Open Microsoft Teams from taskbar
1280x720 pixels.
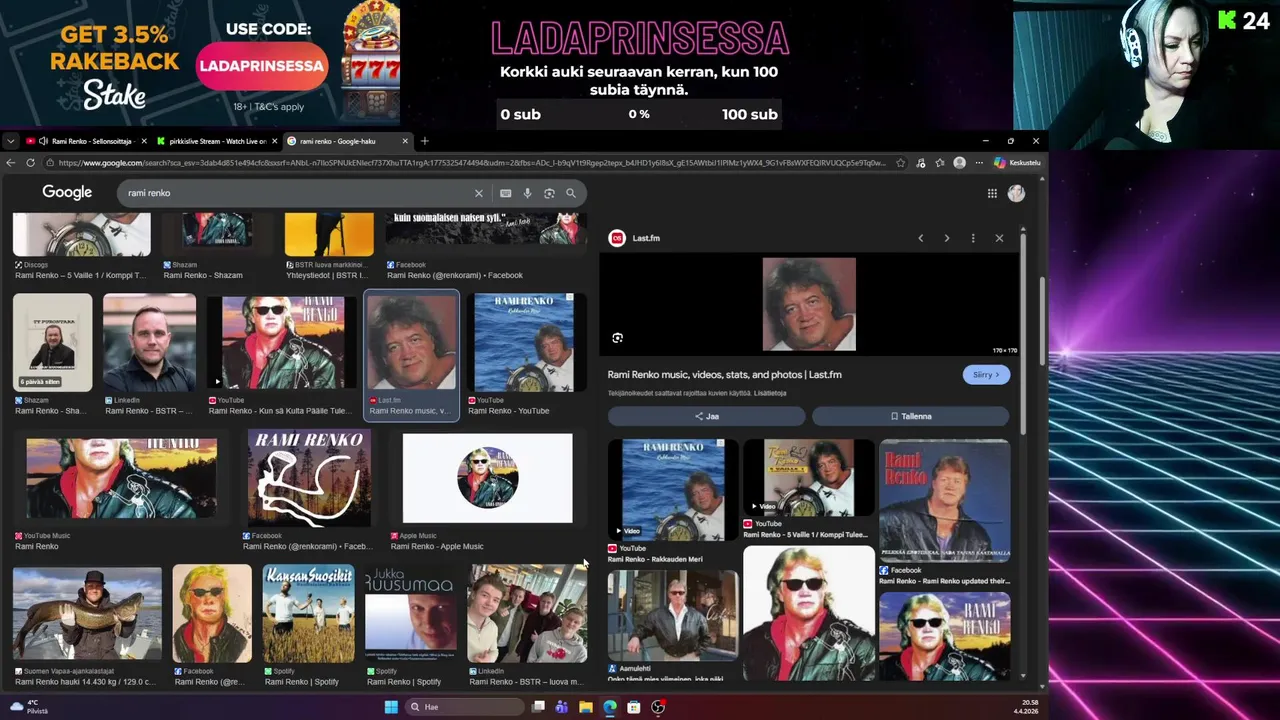[x=562, y=707]
